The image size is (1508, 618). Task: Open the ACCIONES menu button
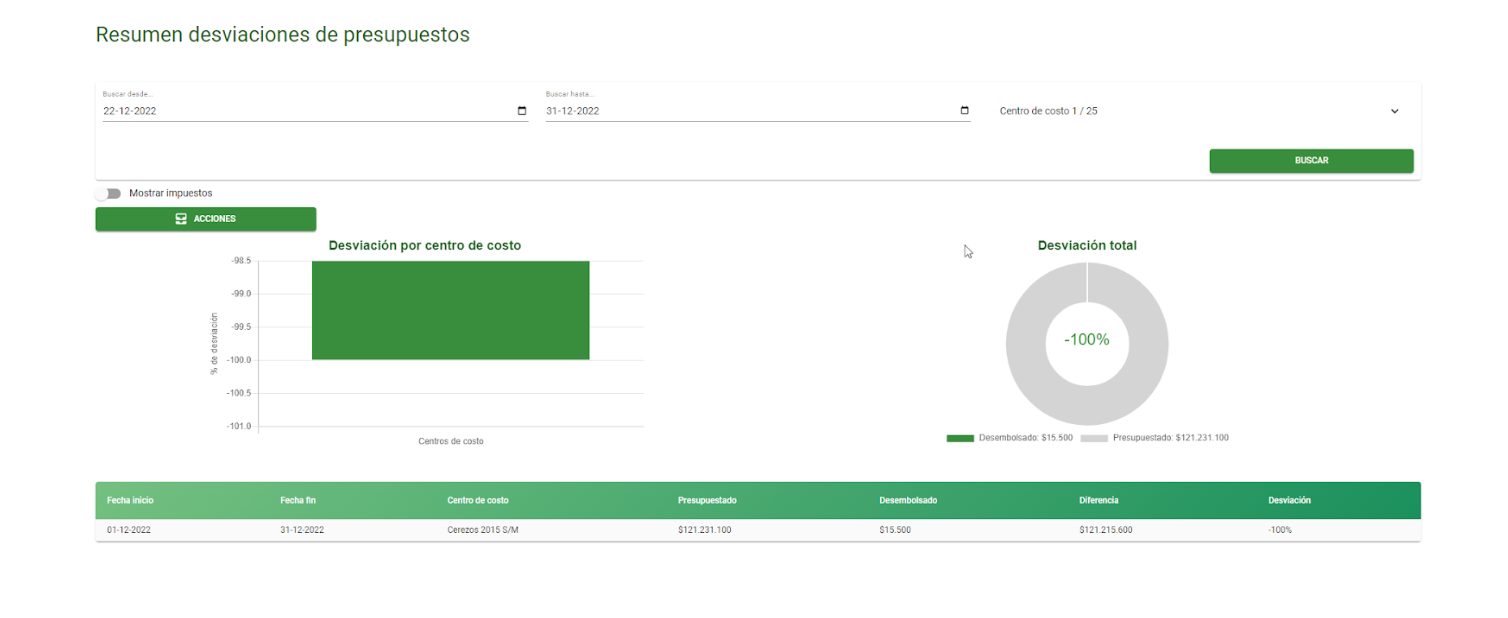click(x=206, y=219)
